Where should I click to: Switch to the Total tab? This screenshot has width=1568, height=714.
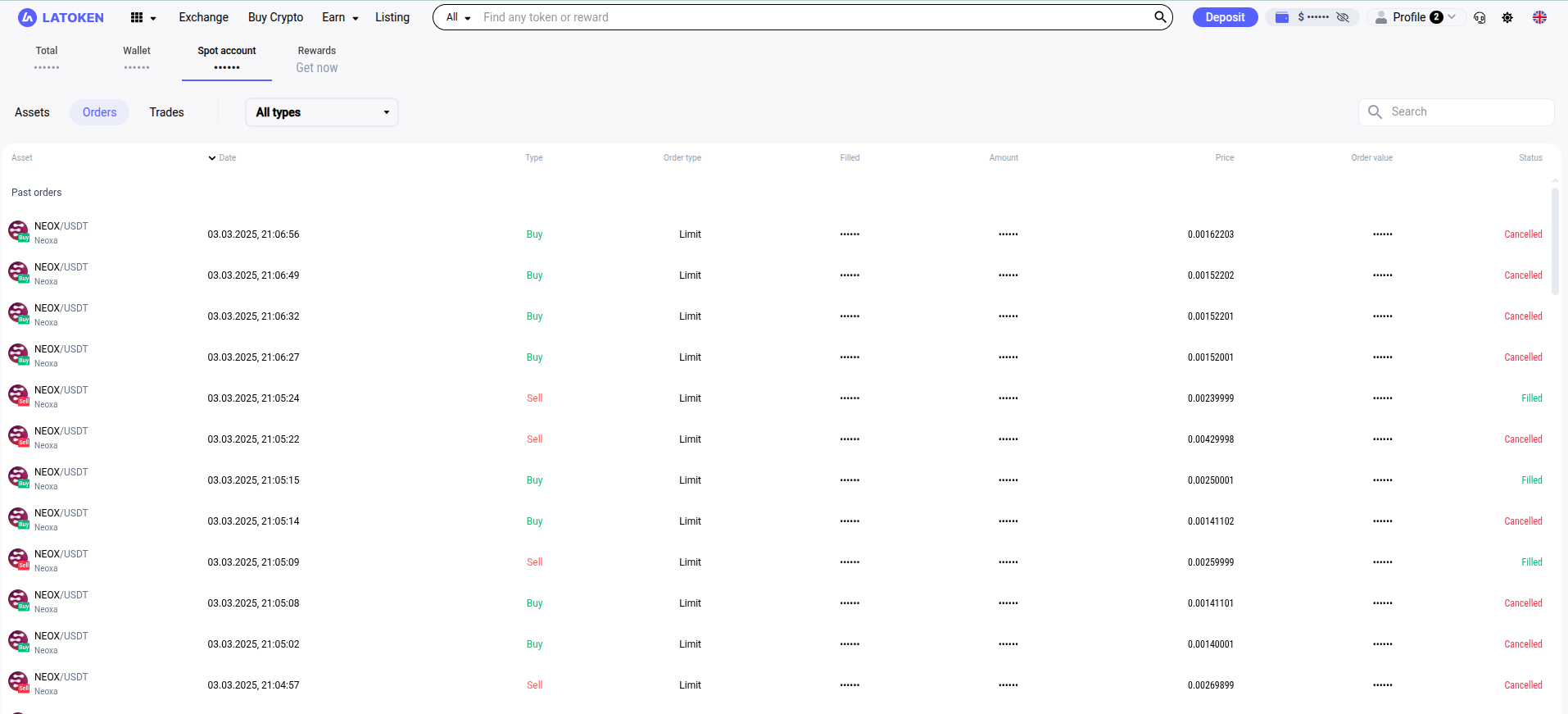[47, 58]
